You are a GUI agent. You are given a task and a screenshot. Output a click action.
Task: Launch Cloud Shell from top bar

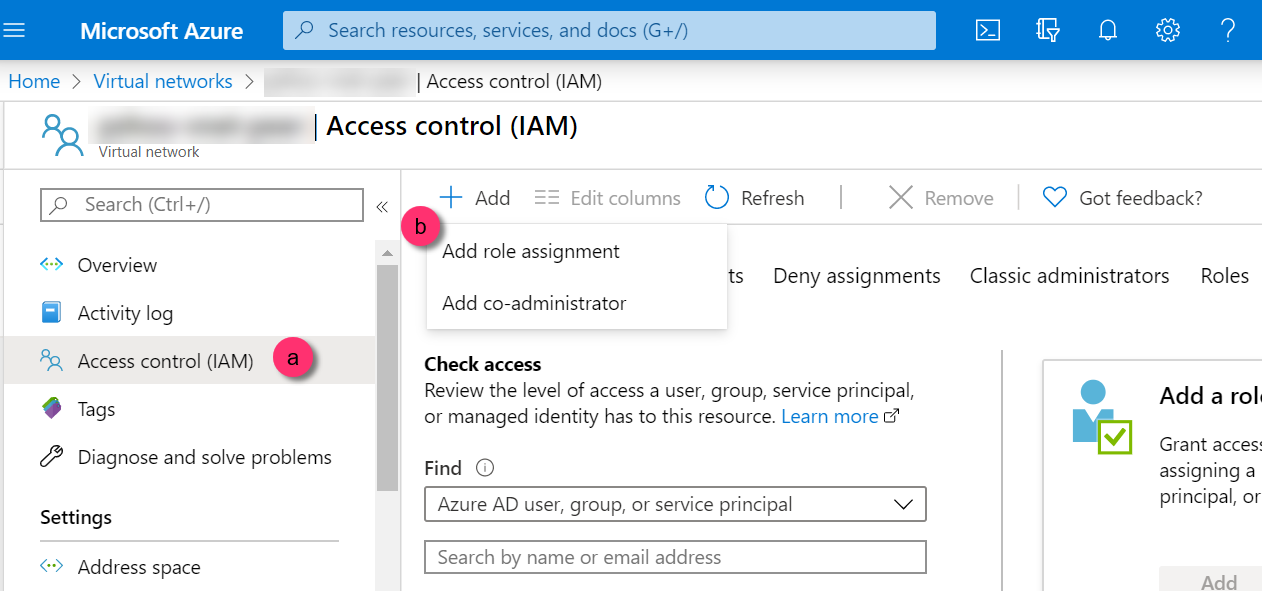click(x=988, y=30)
